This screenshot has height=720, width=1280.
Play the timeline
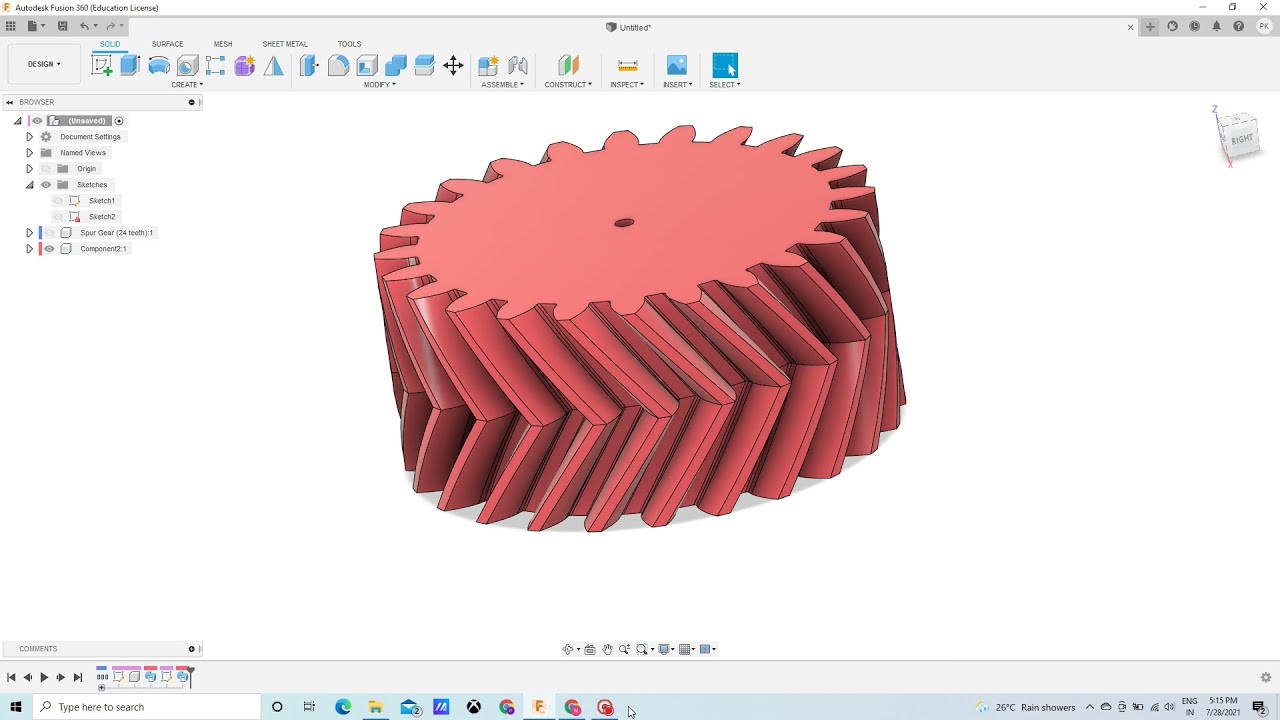tap(44, 677)
